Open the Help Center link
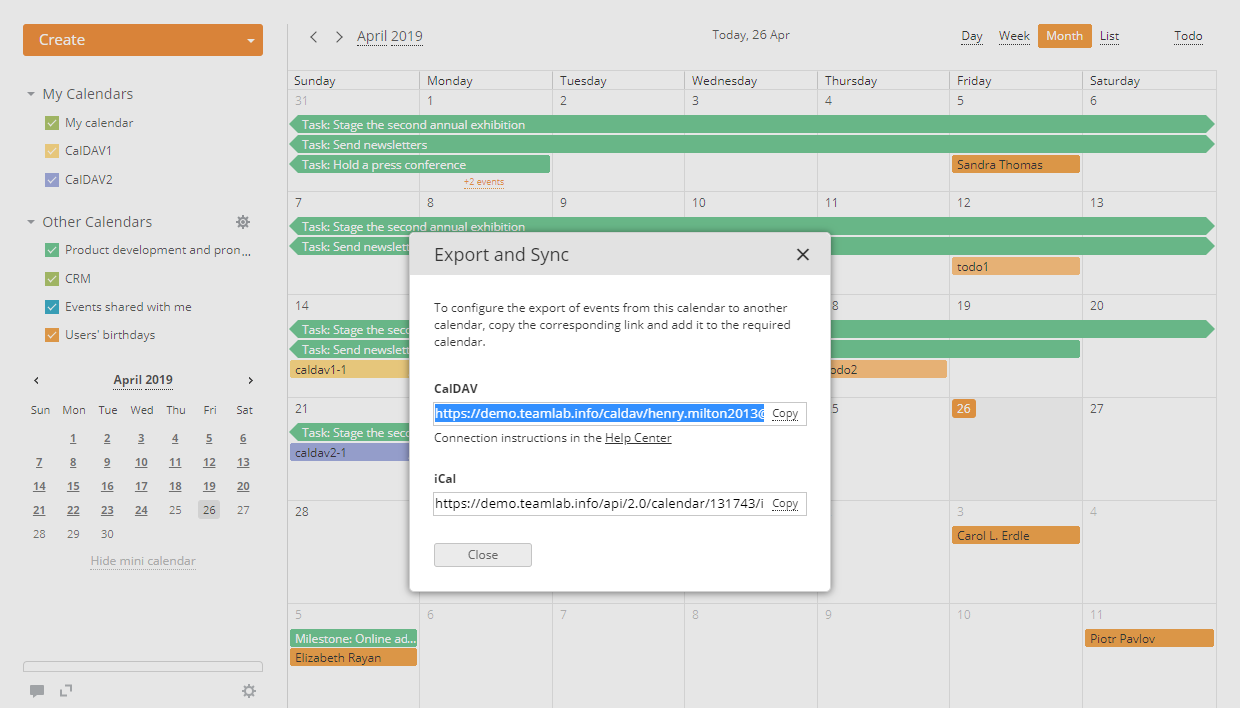Image resolution: width=1240 pixels, height=708 pixels. pos(638,437)
